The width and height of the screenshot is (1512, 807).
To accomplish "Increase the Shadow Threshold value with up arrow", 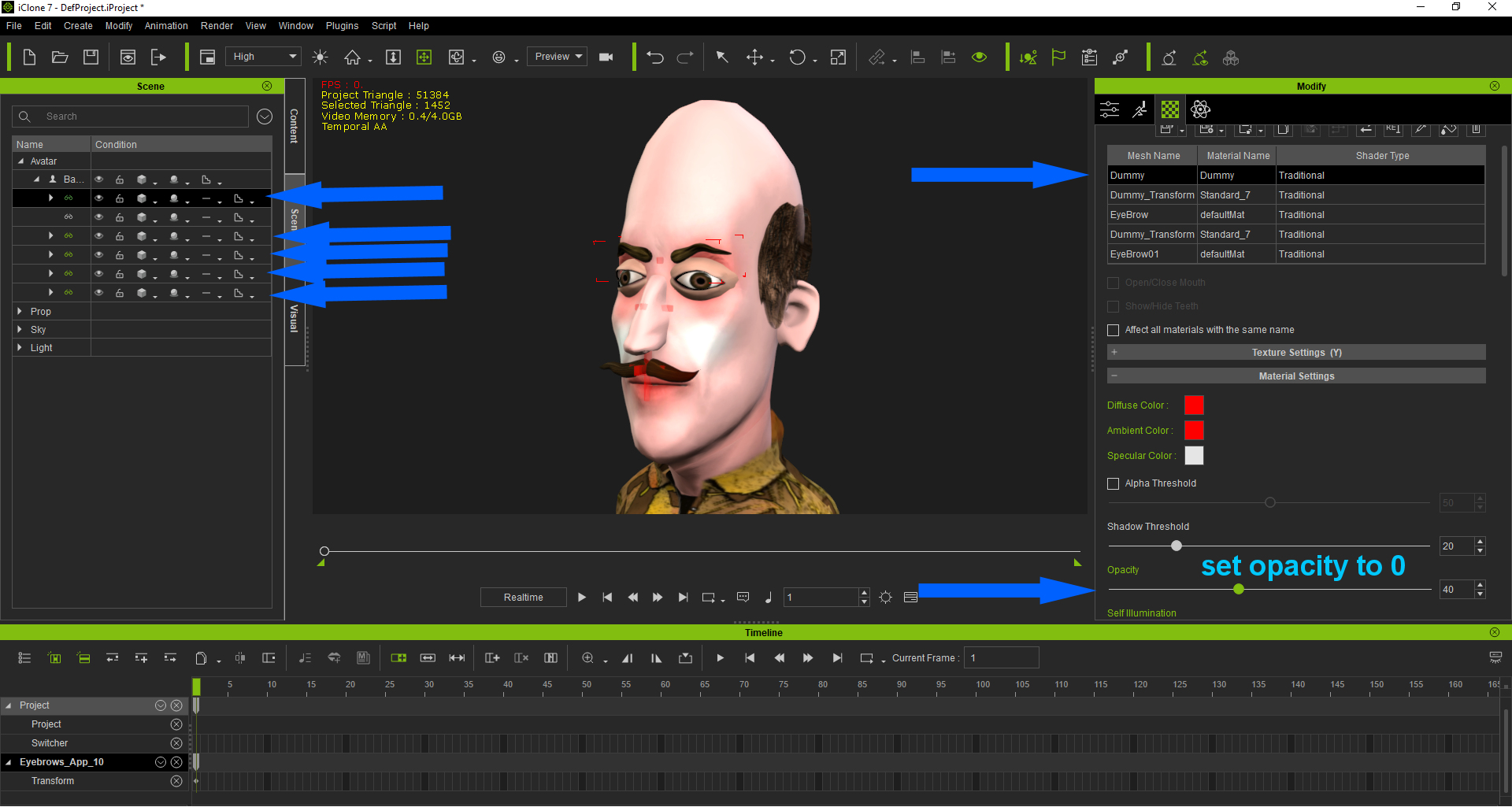I will (x=1480, y=542).
